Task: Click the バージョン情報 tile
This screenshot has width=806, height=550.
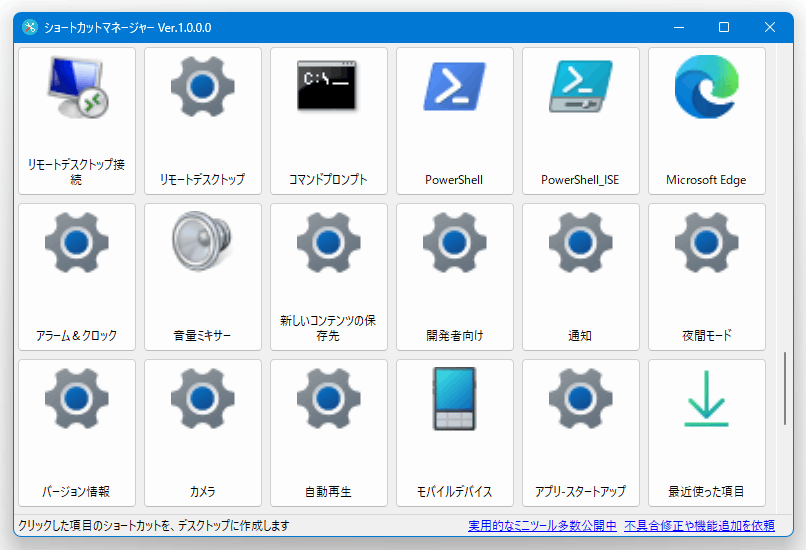Action: 77,432
